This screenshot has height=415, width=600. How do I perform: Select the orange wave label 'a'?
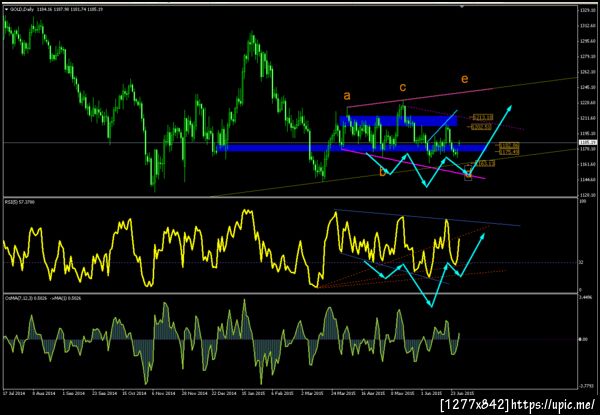click(347, 96)
